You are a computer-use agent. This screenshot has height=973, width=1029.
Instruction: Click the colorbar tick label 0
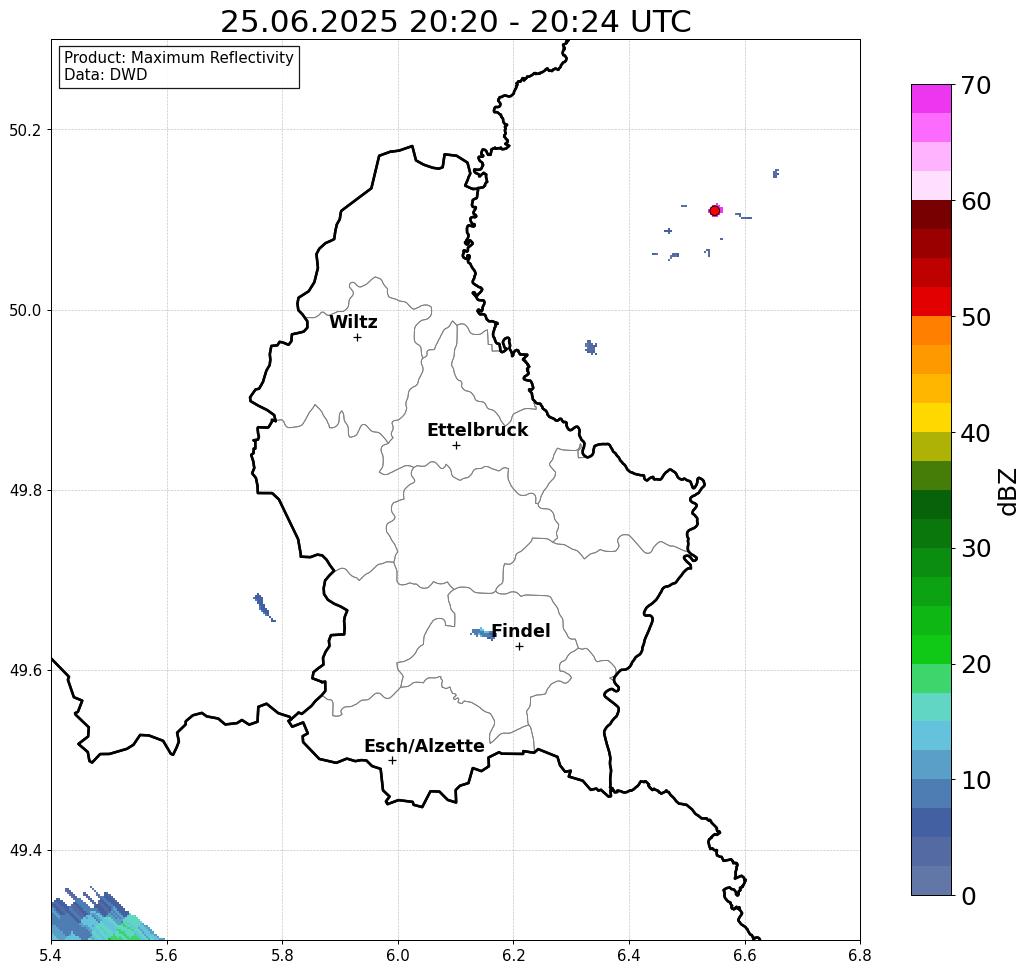click(969, 896)
